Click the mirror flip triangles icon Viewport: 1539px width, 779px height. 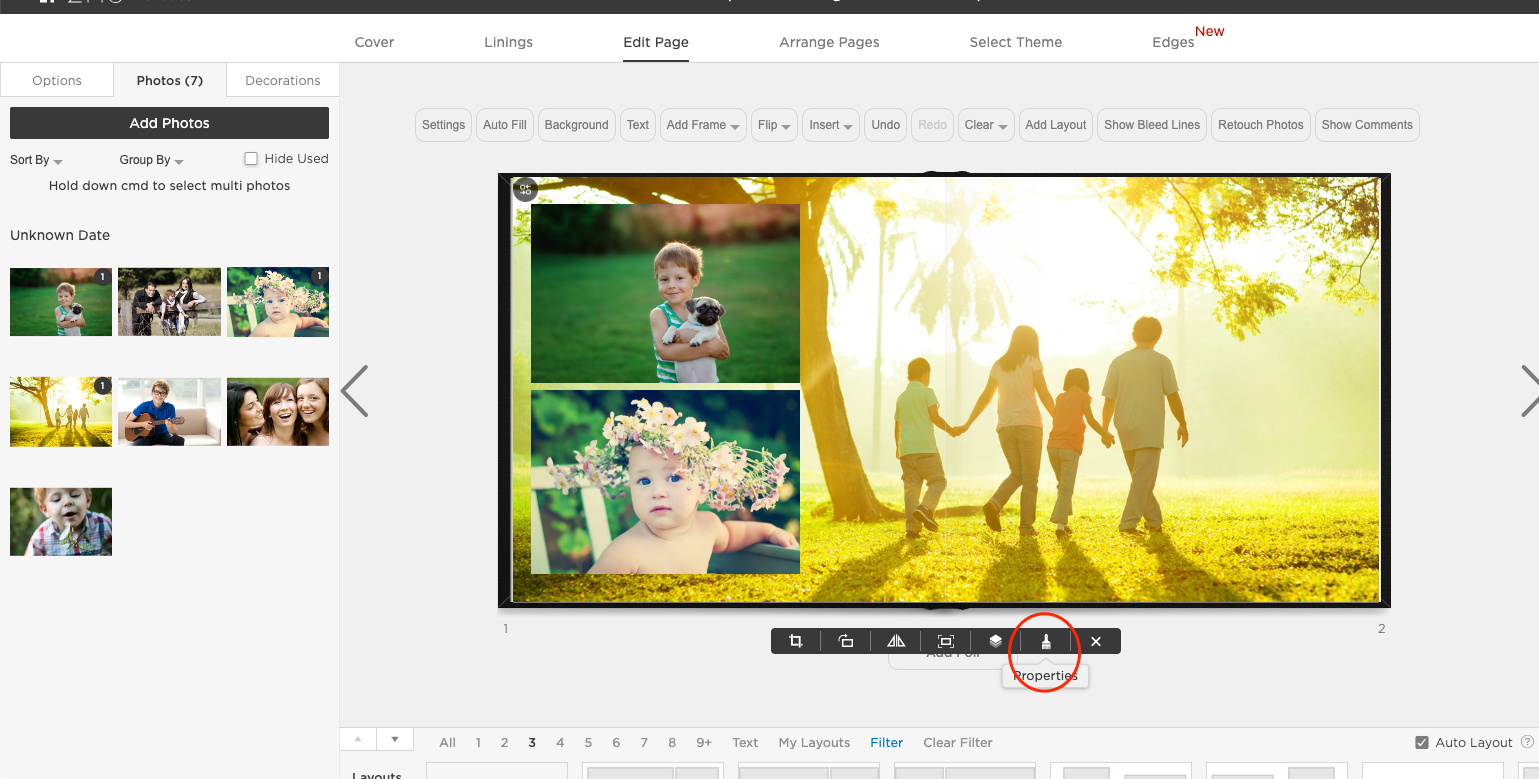tap(896, 641)
